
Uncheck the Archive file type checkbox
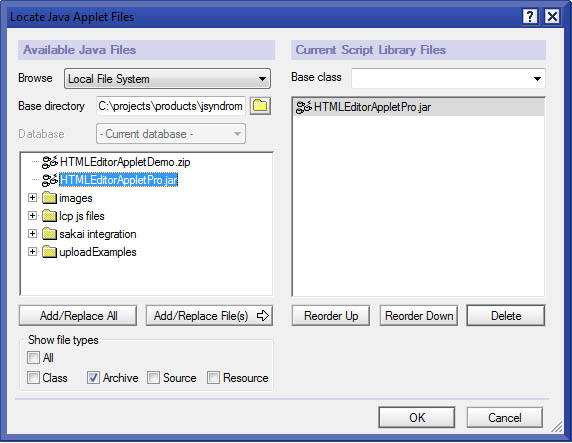coord(93,378)
